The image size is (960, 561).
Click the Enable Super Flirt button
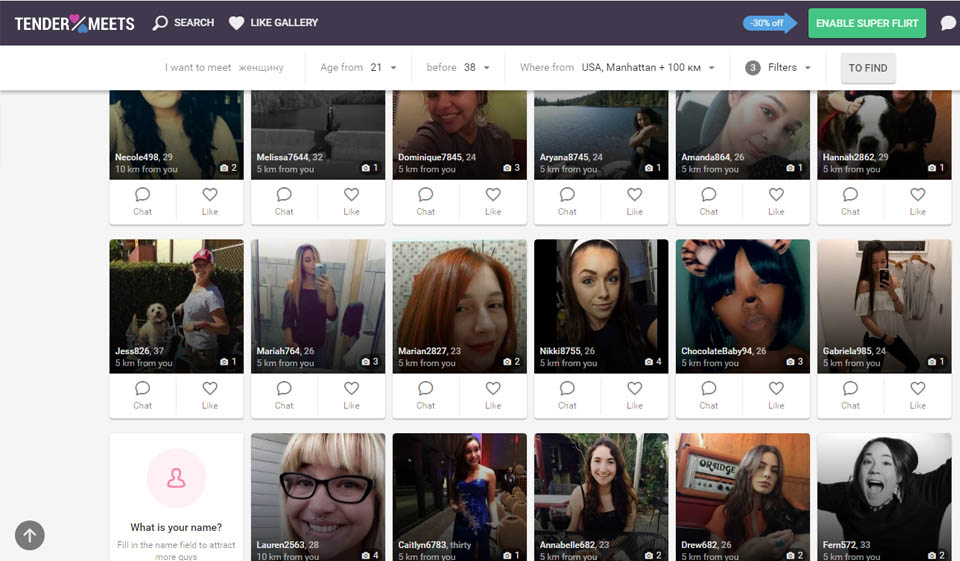(x=867, y=23)
